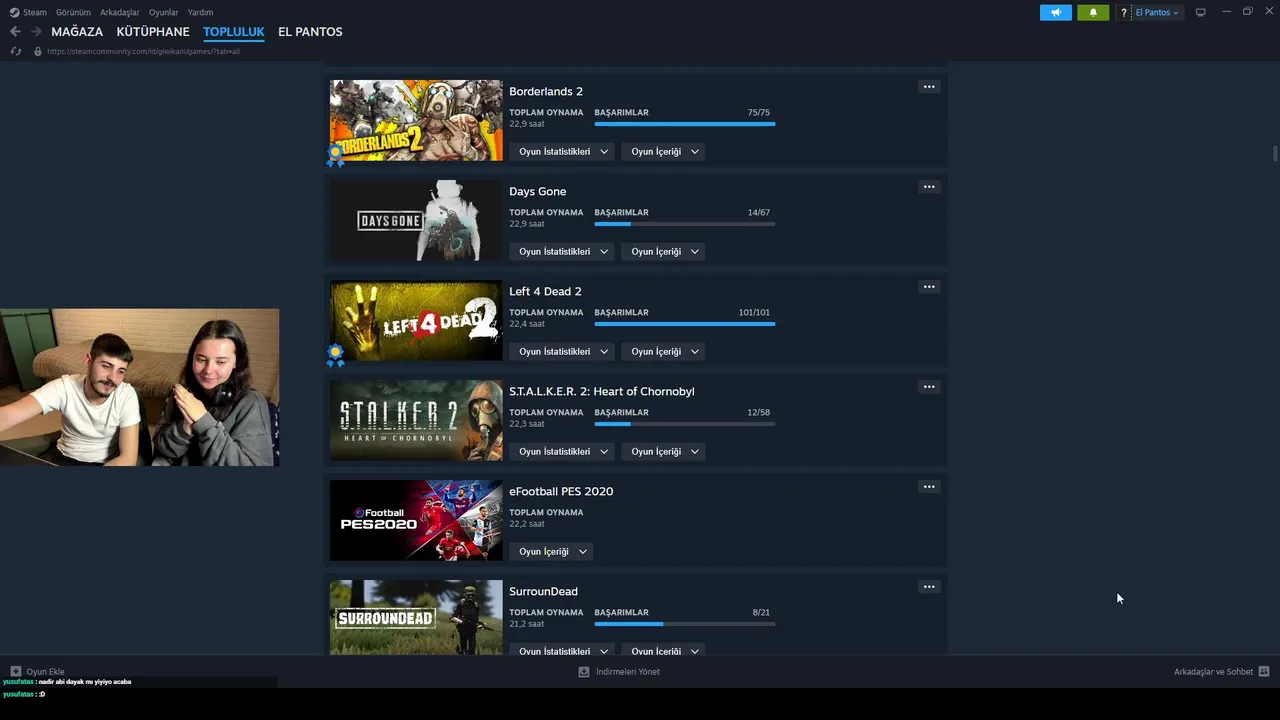Open the Left 4 Dead 2 title link
This screenshot has width=1280, height=720.
[x=545, y=291]
